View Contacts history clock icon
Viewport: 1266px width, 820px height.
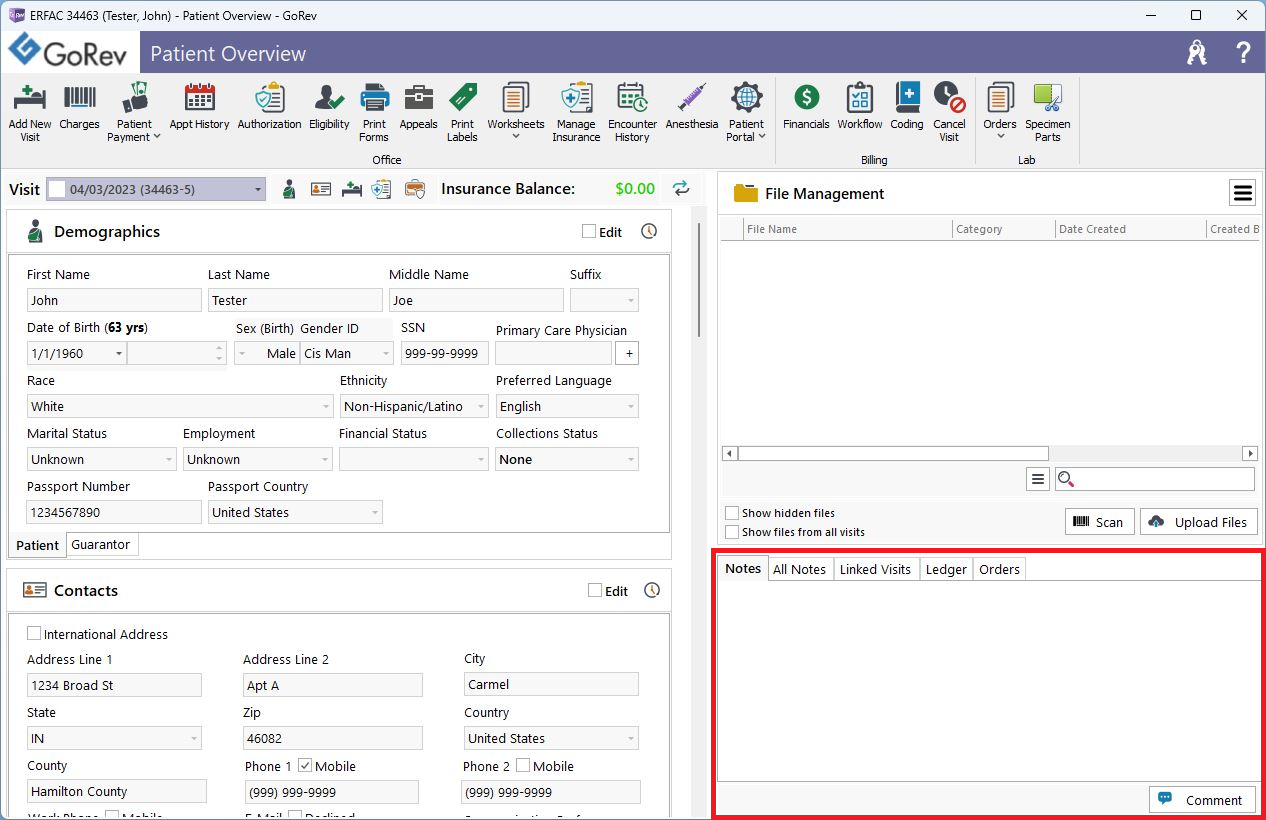click(x=652, y=590)
